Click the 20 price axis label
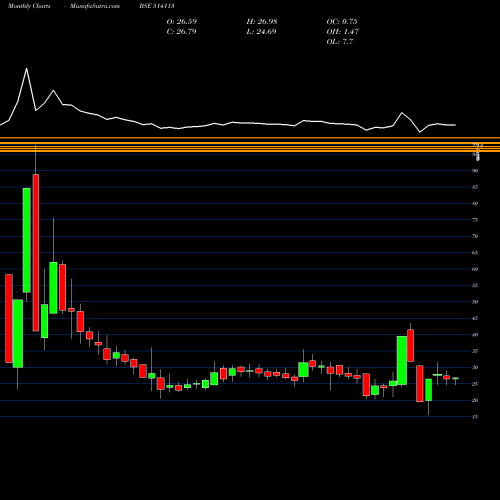500x500 pixels. point(475,400)
